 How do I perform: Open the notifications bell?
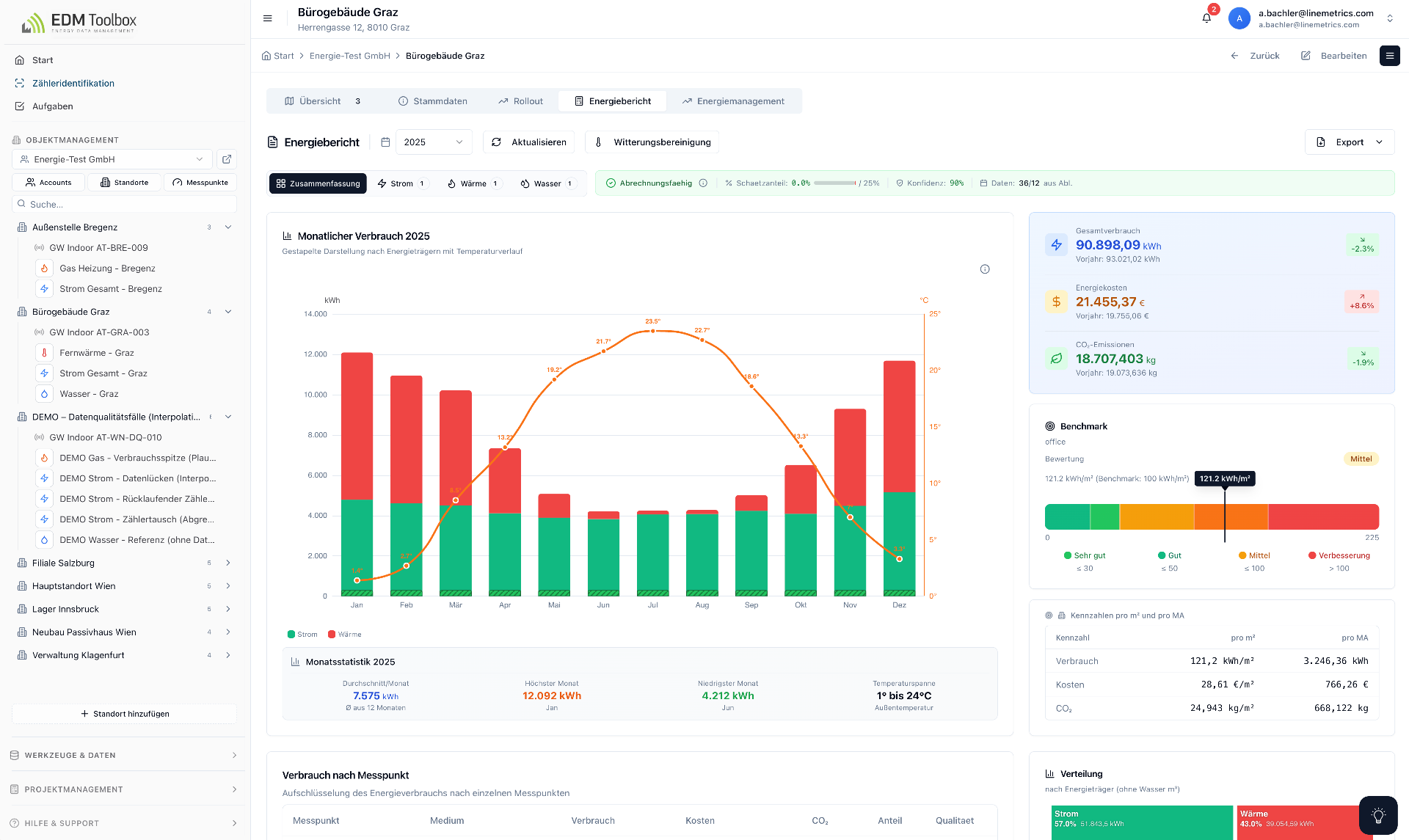(1206, 18)
